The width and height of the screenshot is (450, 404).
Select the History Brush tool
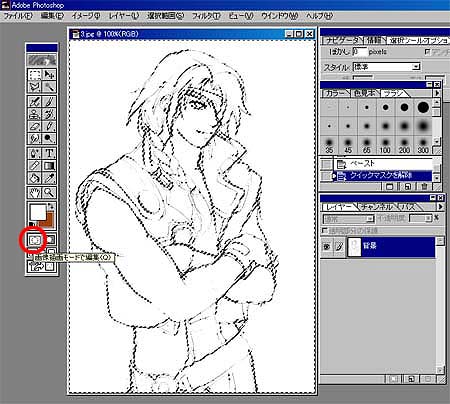[49, 114]
